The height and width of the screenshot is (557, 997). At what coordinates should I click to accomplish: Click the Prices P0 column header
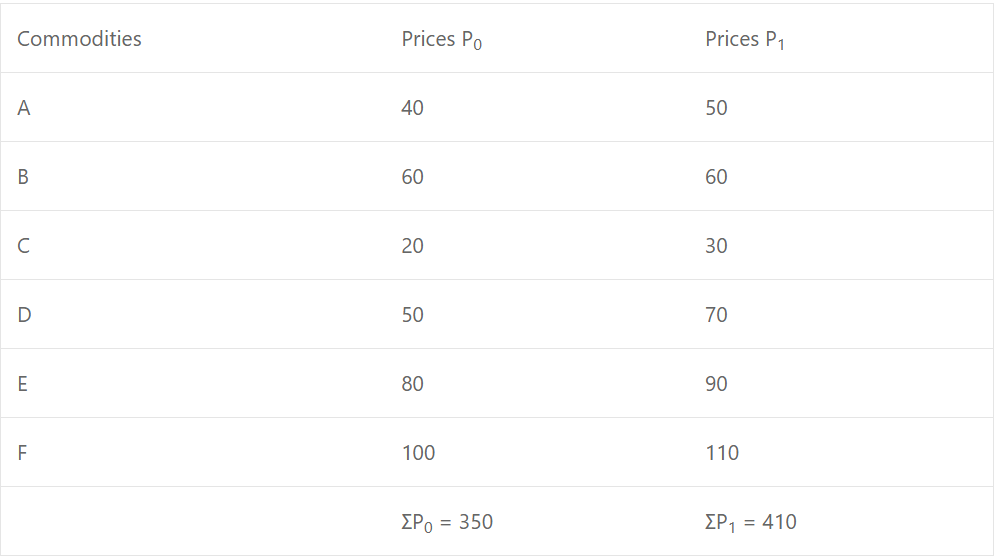tap(441, 40)
